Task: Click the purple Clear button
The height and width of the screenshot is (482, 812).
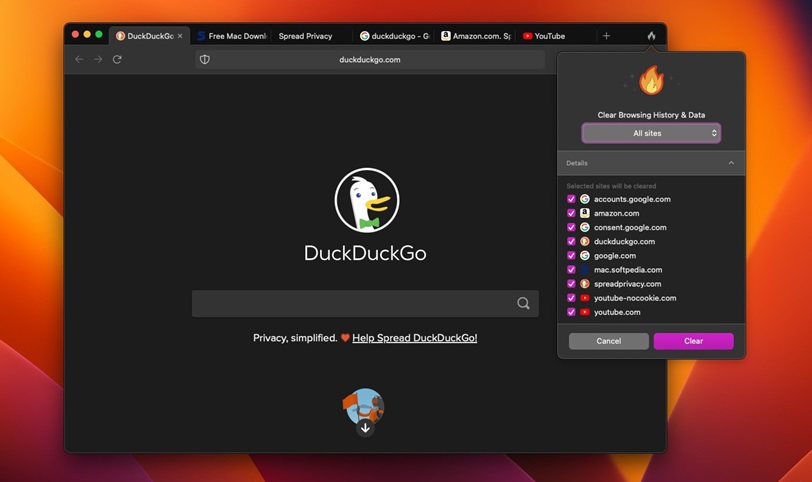Action: pyautogui.click(x=693, y=341)
